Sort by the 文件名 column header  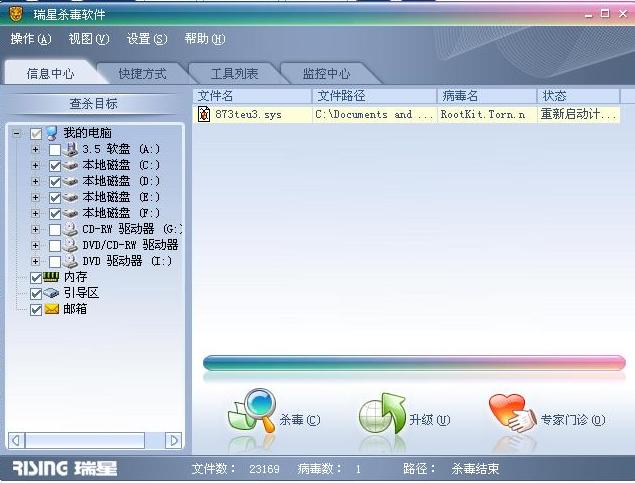(252, 96)
